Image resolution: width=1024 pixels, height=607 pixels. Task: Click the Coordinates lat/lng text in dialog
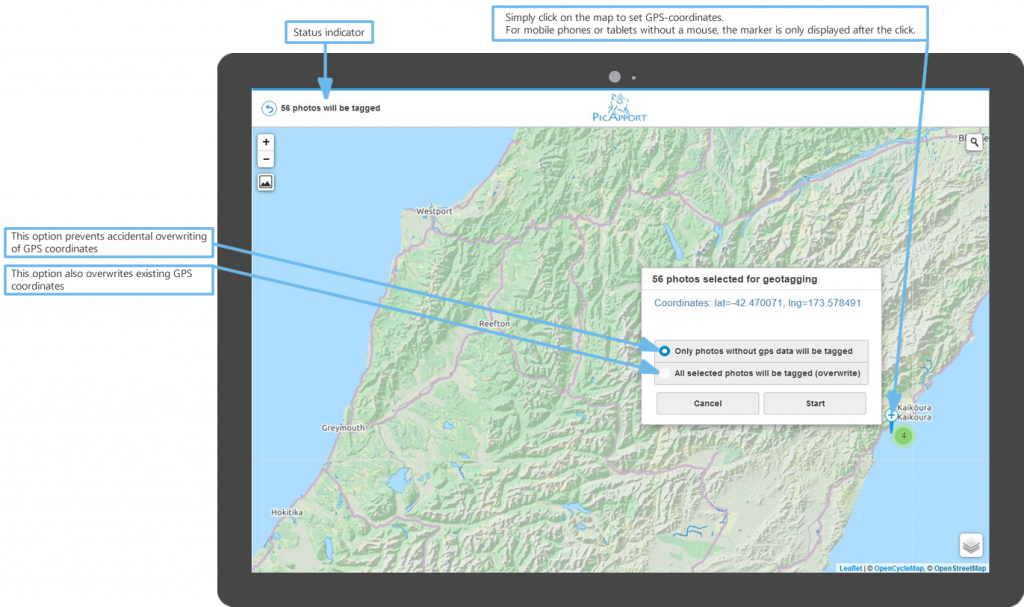point(757,302)
